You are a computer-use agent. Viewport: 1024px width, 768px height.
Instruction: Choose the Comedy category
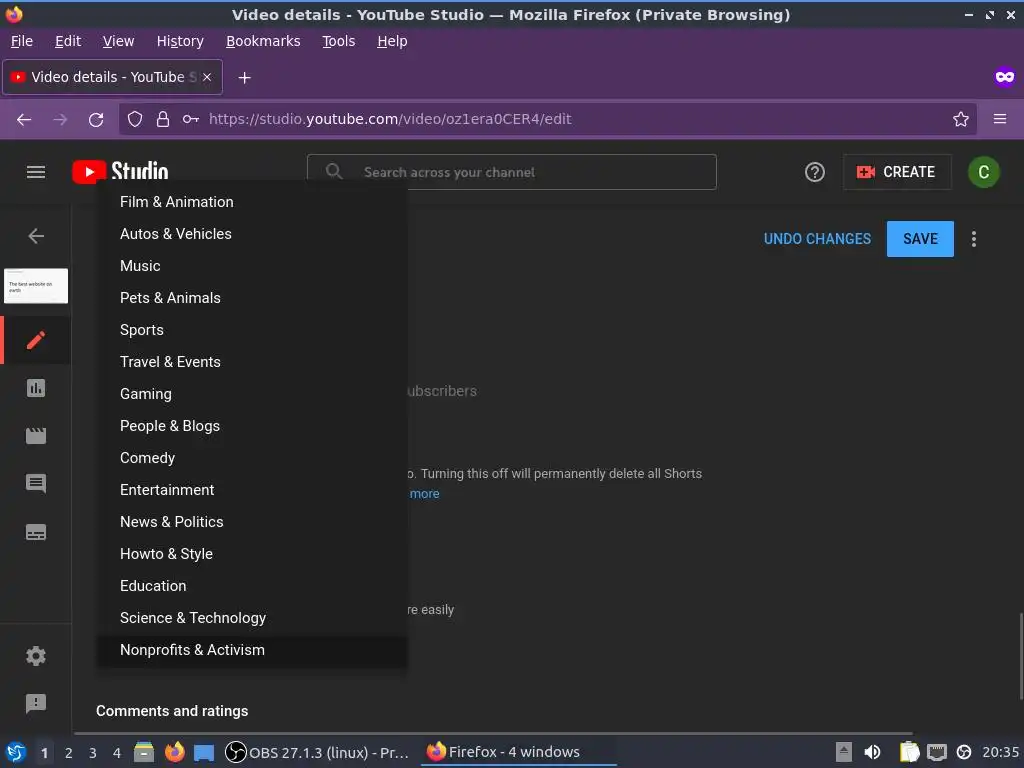tap(252, 458)
